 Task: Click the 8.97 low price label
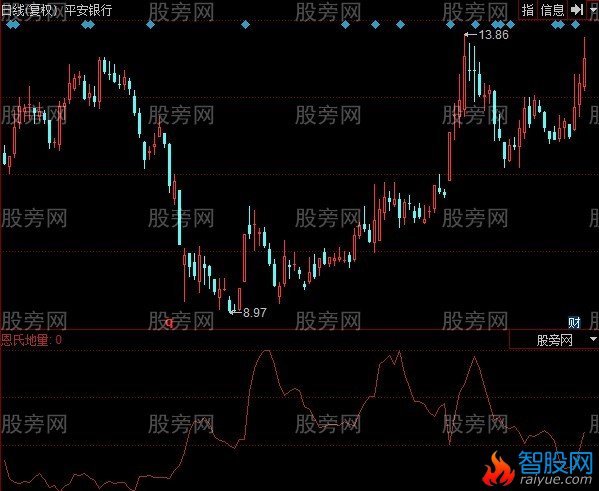254,313
